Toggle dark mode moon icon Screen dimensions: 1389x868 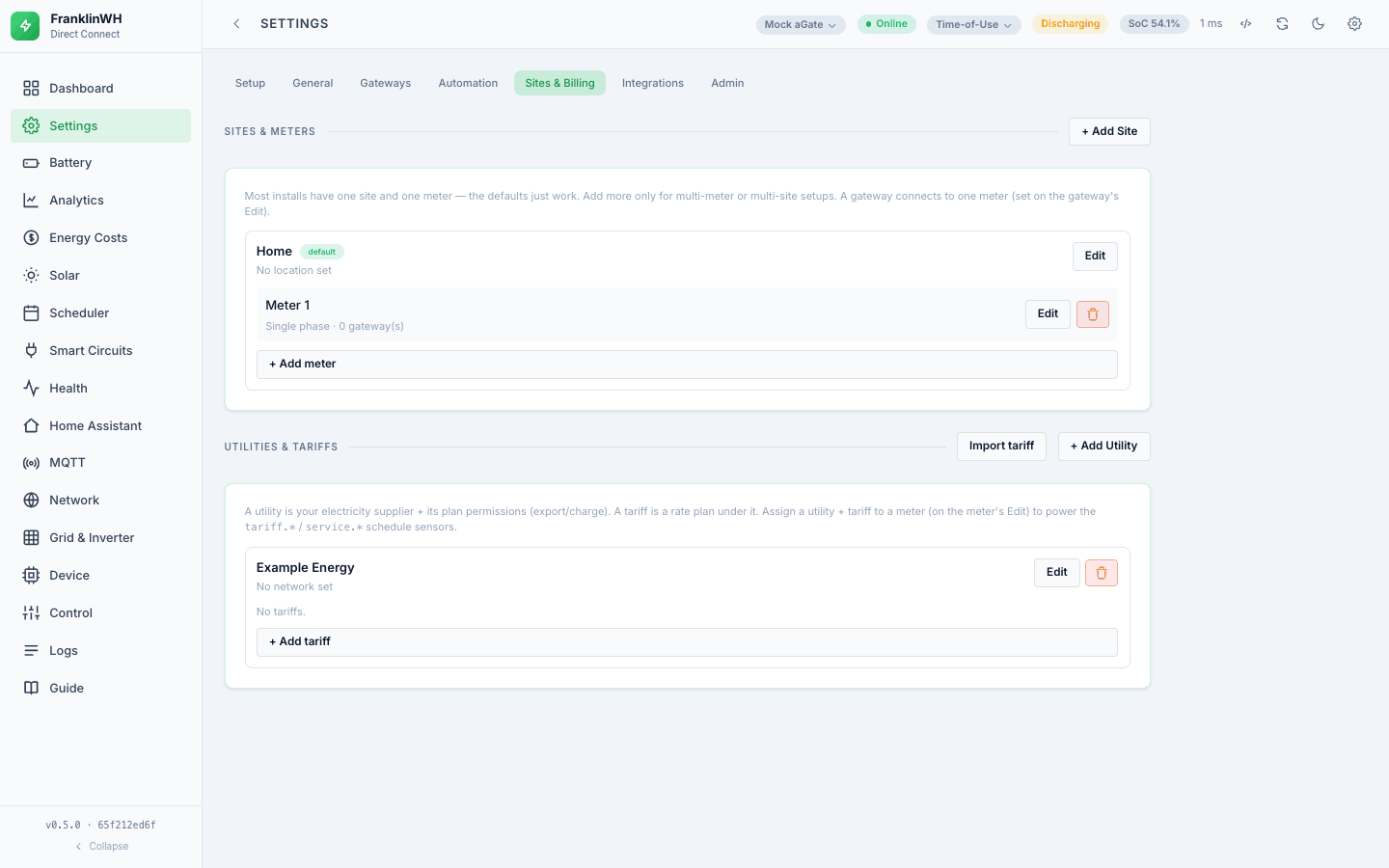(1319, 24)
